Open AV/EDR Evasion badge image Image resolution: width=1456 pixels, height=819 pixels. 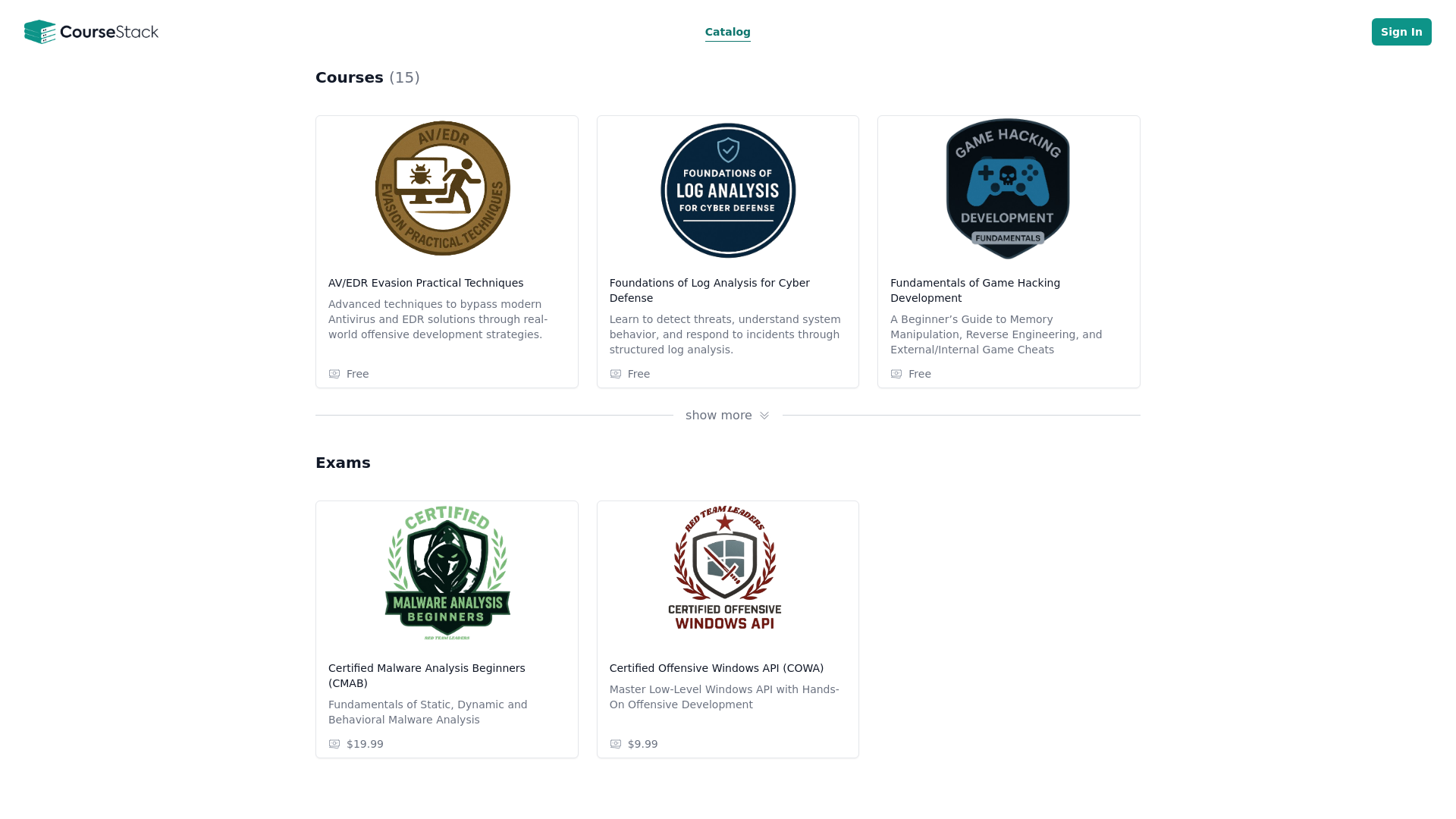tap(443, 188)
